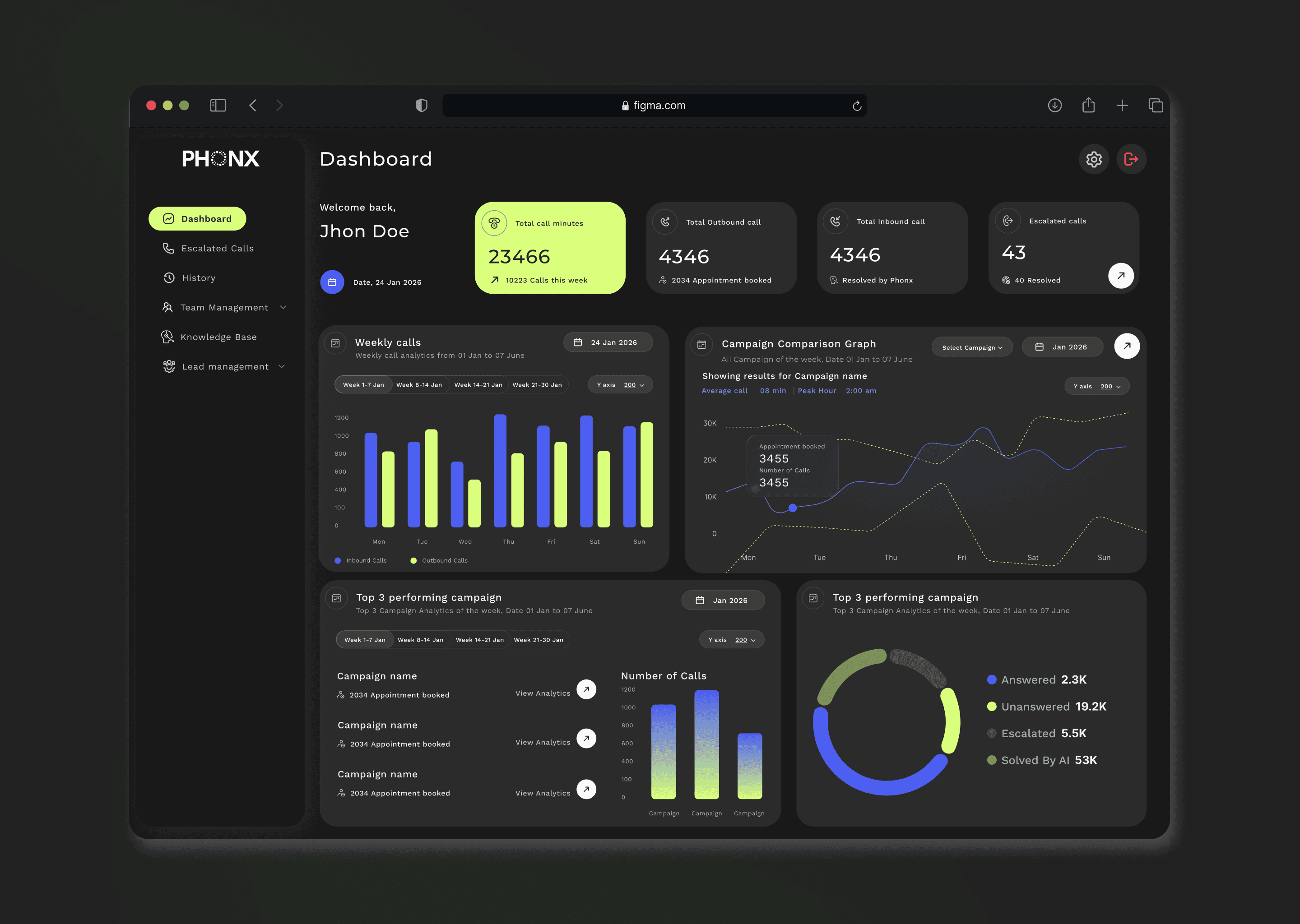
Task: Click third View Analytics link
Action: [x=543, y=793]
